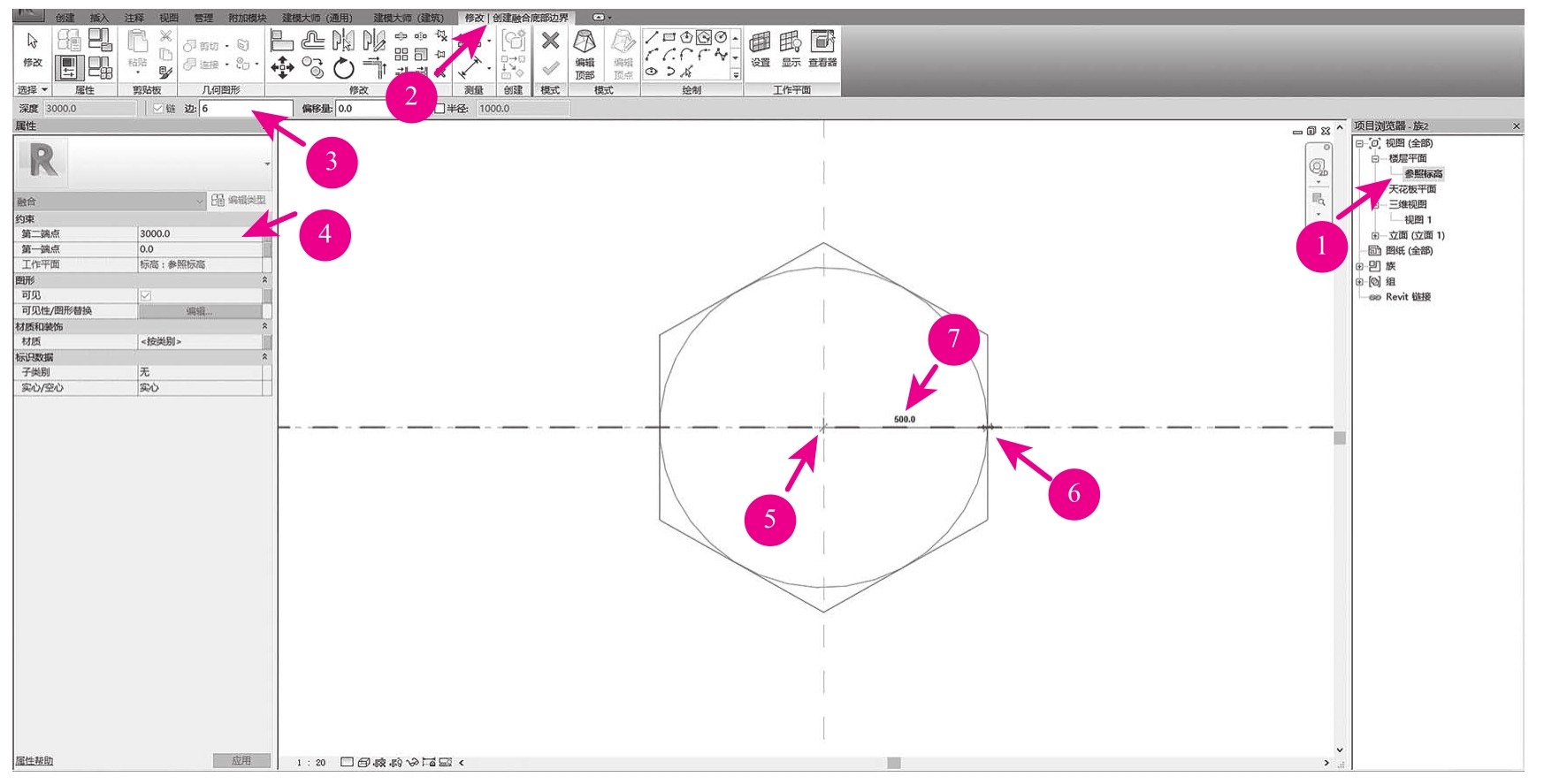Enable the 半径 (Radius) checkbox

[x=440, y=109]
